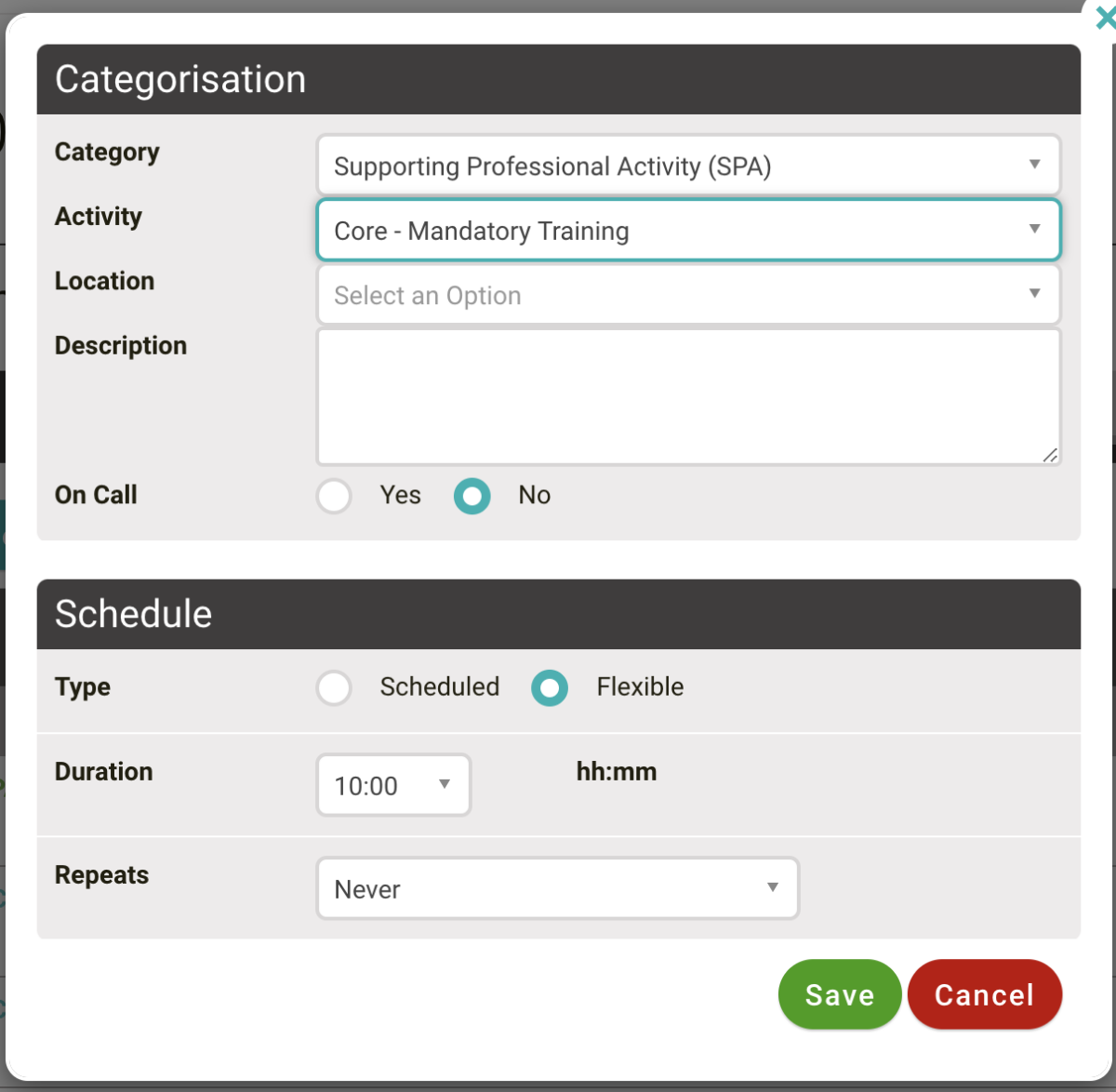The height and width of the screenshot is (1092, 1116).
Task: Open the Location Select an Option dropdown
Action: (688, 294)
